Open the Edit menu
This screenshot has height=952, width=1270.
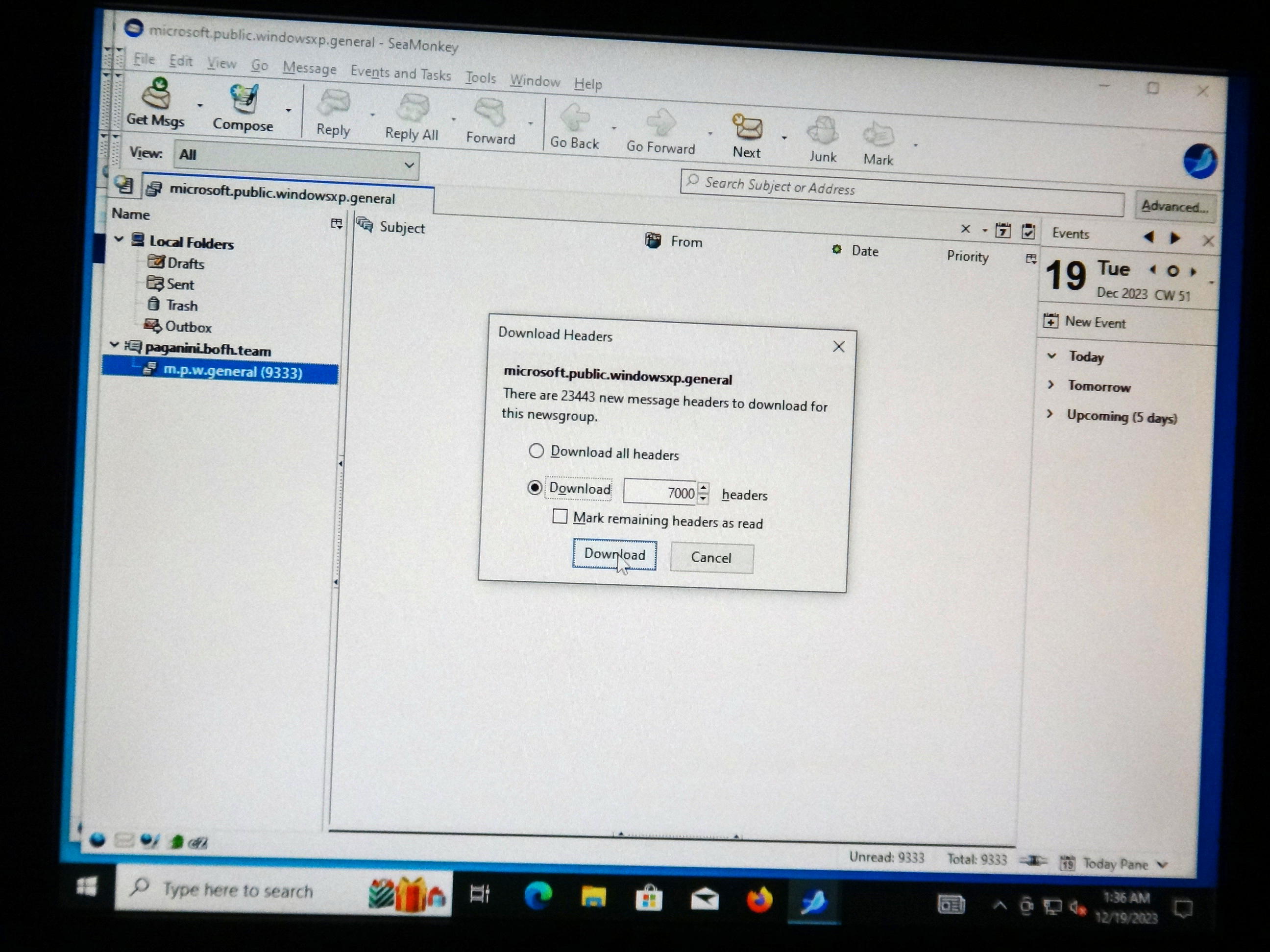pyautogui.click(x=181, y=61)
